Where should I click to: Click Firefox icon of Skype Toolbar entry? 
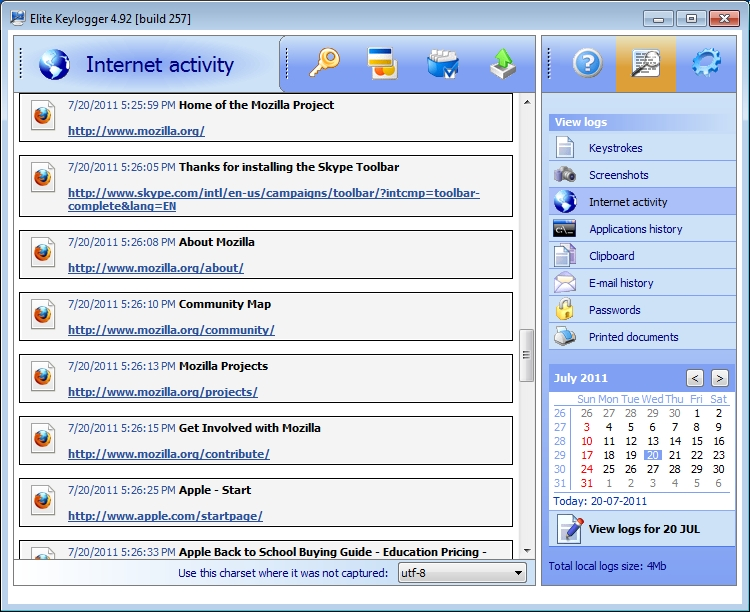pyautogui.click(x=43, y=177)
